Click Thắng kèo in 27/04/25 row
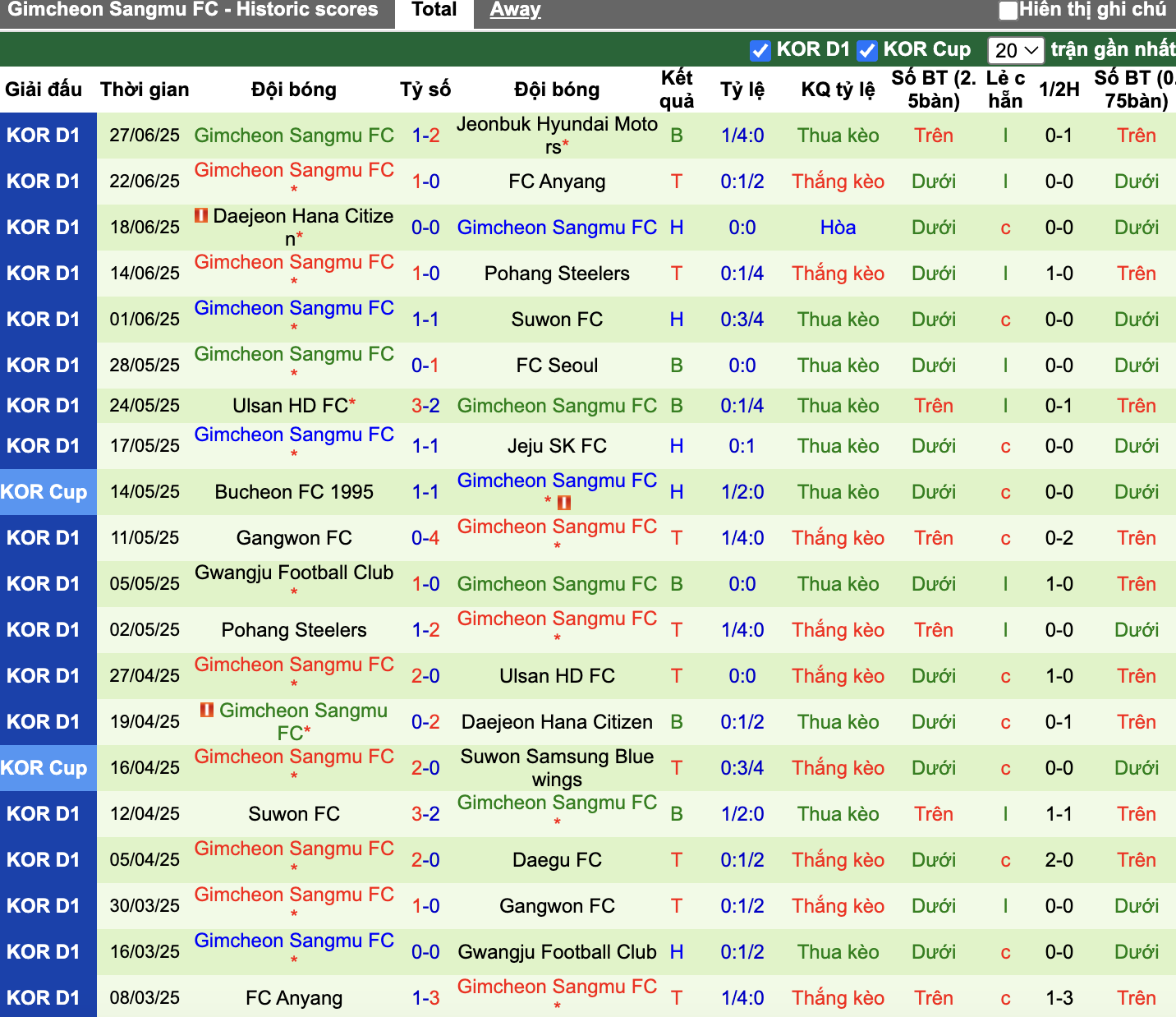Screen dimensions: 1176x1017 [838, 676]
